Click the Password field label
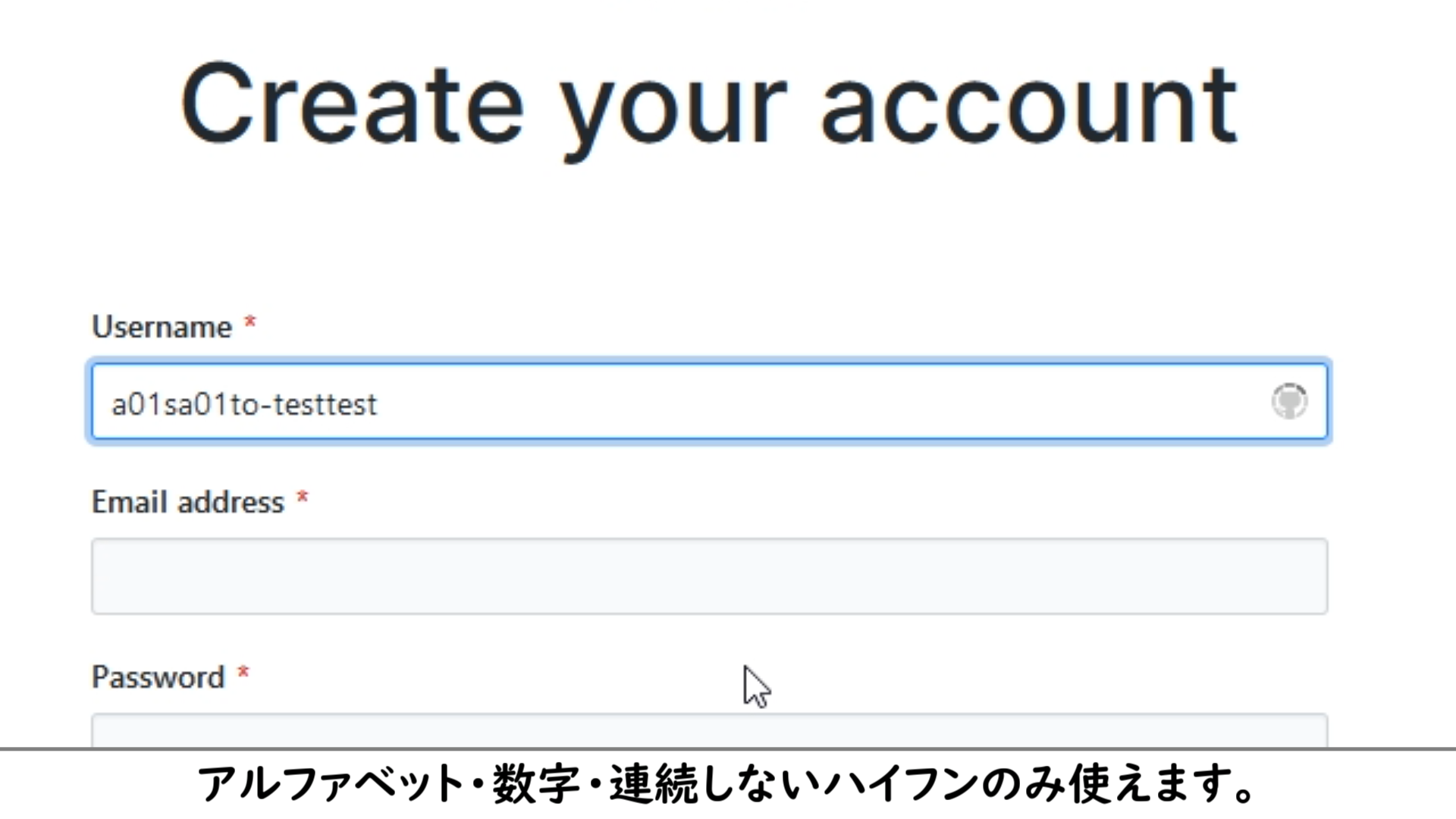Screen dimensions: 1456x819 pos(158,677)
